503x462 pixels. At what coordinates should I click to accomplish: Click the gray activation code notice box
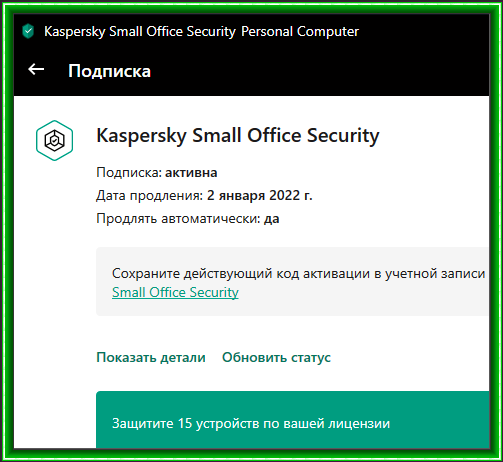293,281
